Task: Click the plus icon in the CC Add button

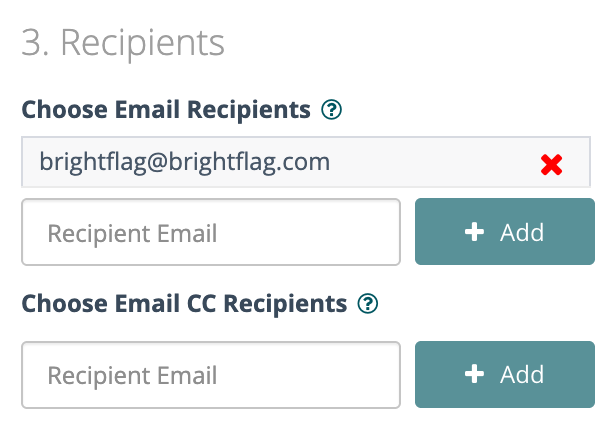Action: pyautogui.click(x=474, y=375)
